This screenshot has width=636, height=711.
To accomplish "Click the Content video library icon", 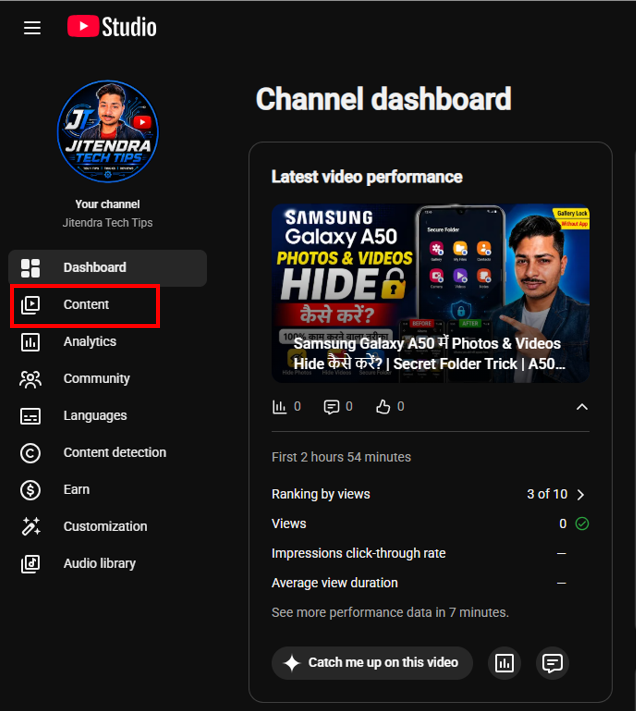I will click(30, 305).
